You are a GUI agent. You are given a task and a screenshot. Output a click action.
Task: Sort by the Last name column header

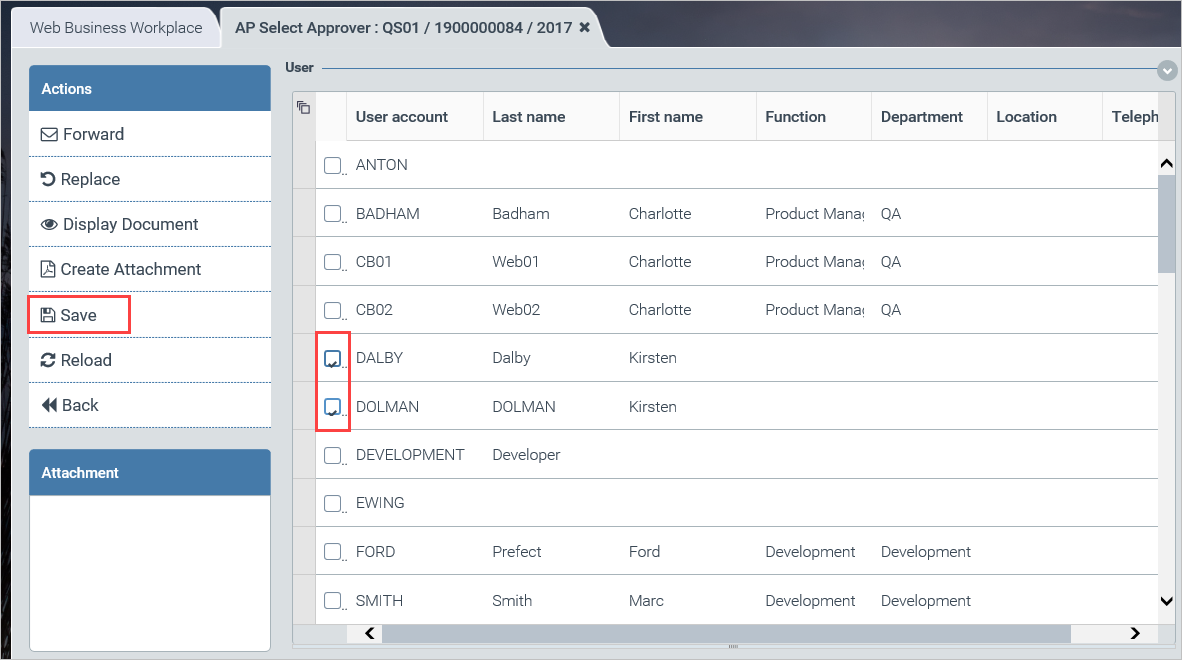coord(528,117)
